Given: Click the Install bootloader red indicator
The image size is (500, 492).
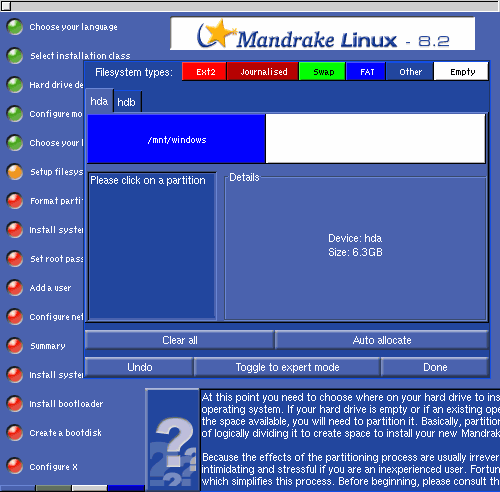Looking at the screenshot, I should (15, 404).
